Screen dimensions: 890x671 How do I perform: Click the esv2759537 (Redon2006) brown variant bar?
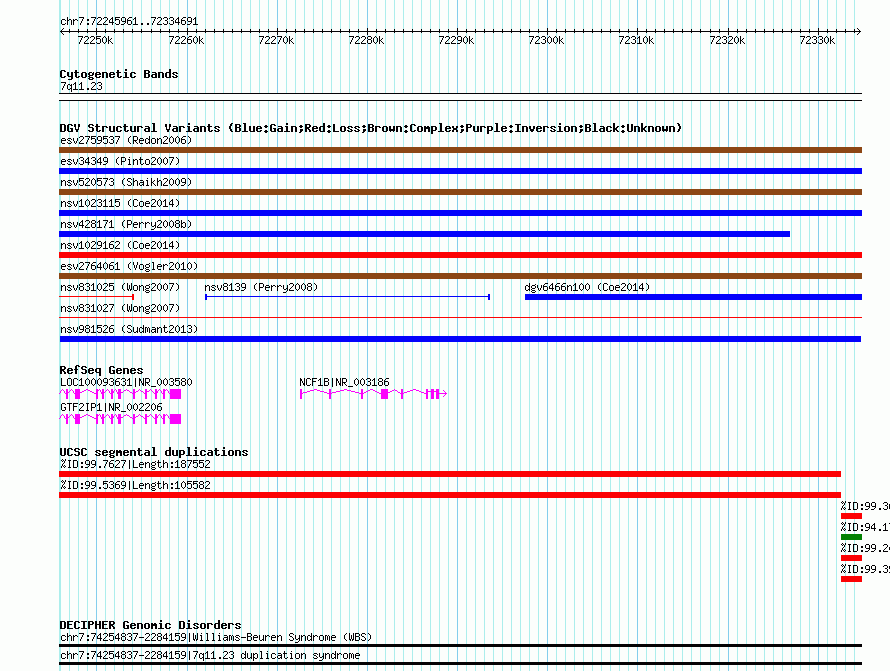click(460, 150)
